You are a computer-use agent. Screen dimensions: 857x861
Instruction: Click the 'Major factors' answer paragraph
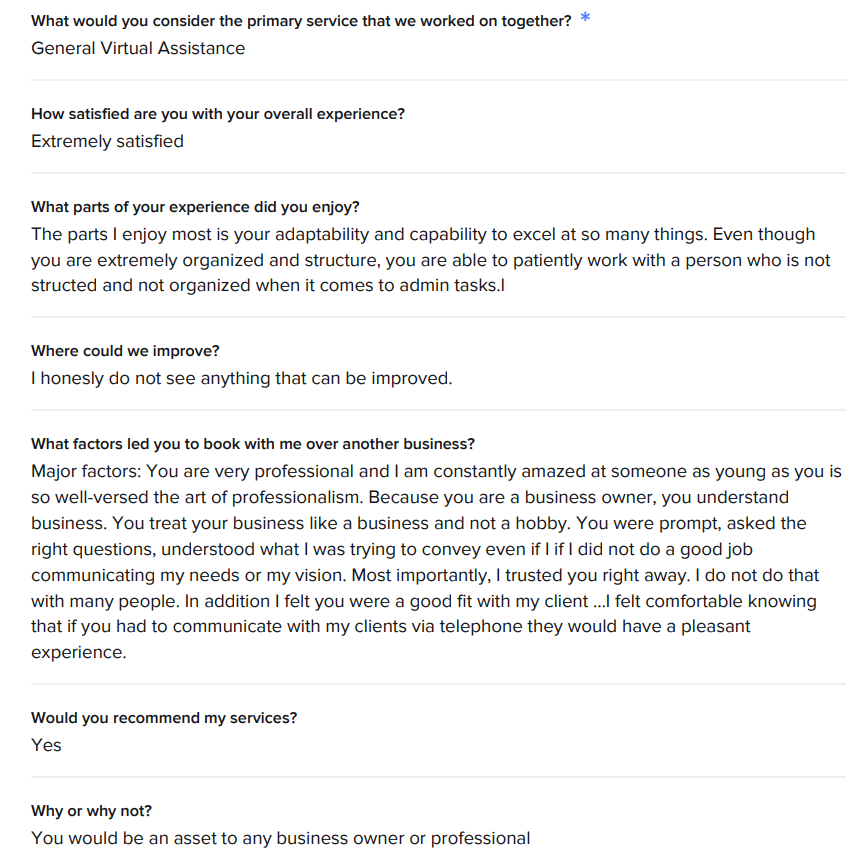click(x=436, y=562)
